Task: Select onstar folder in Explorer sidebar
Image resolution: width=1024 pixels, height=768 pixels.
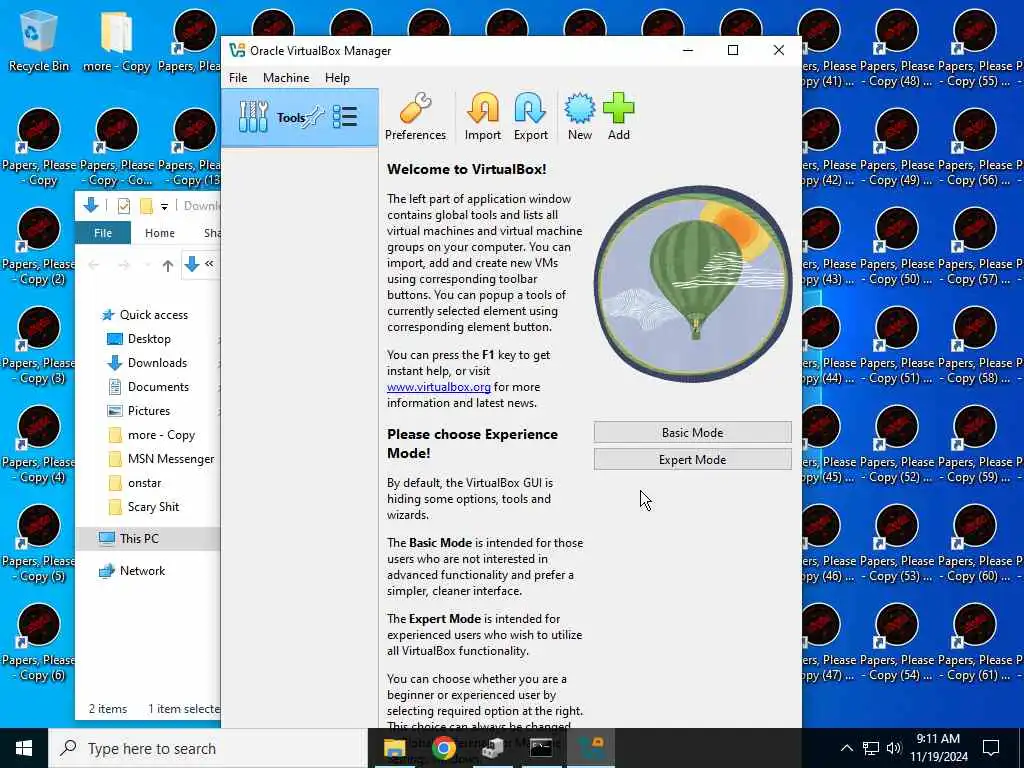Action: pos(144,483)
